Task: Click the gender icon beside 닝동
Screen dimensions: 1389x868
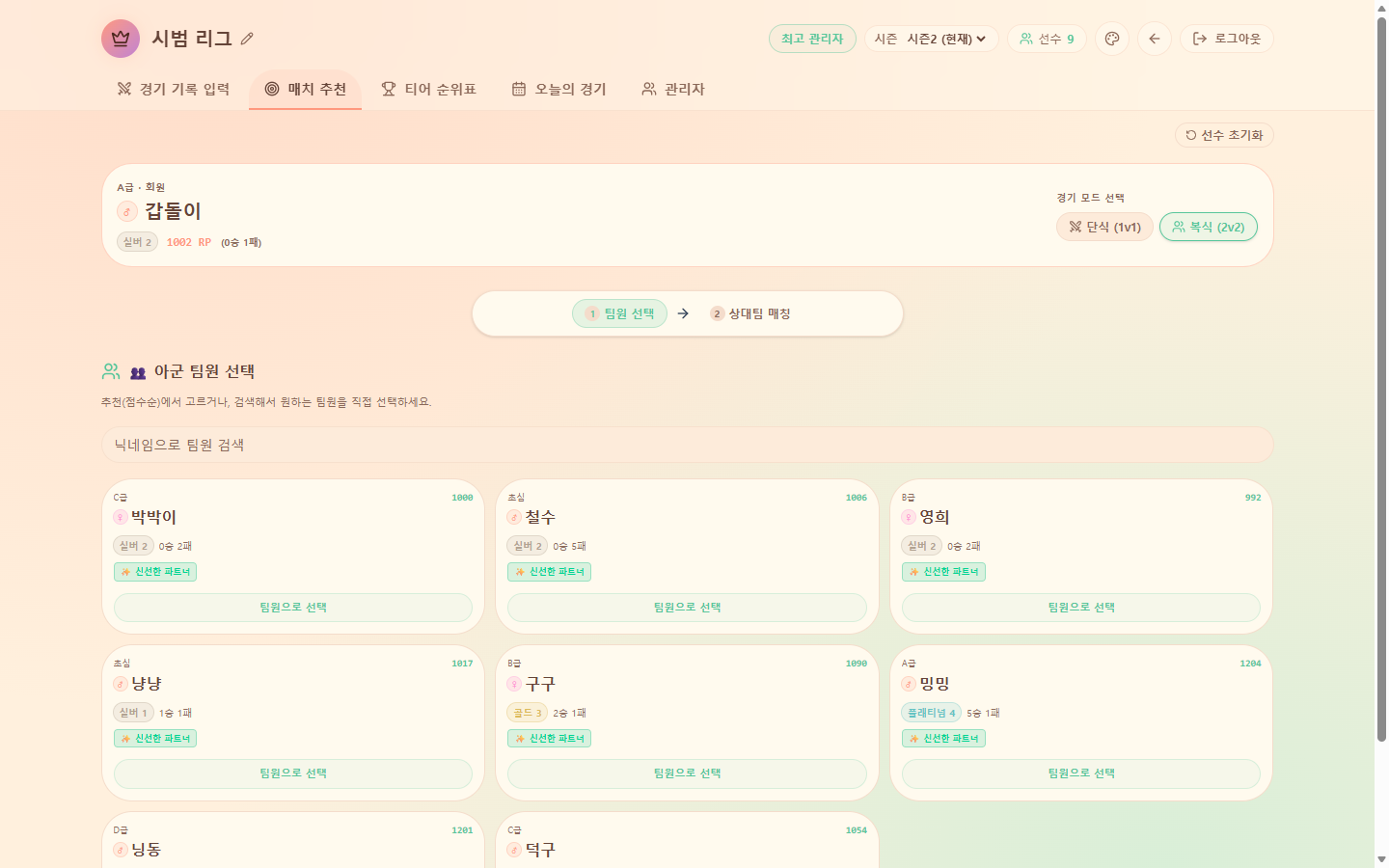Action: coord(121,850)
